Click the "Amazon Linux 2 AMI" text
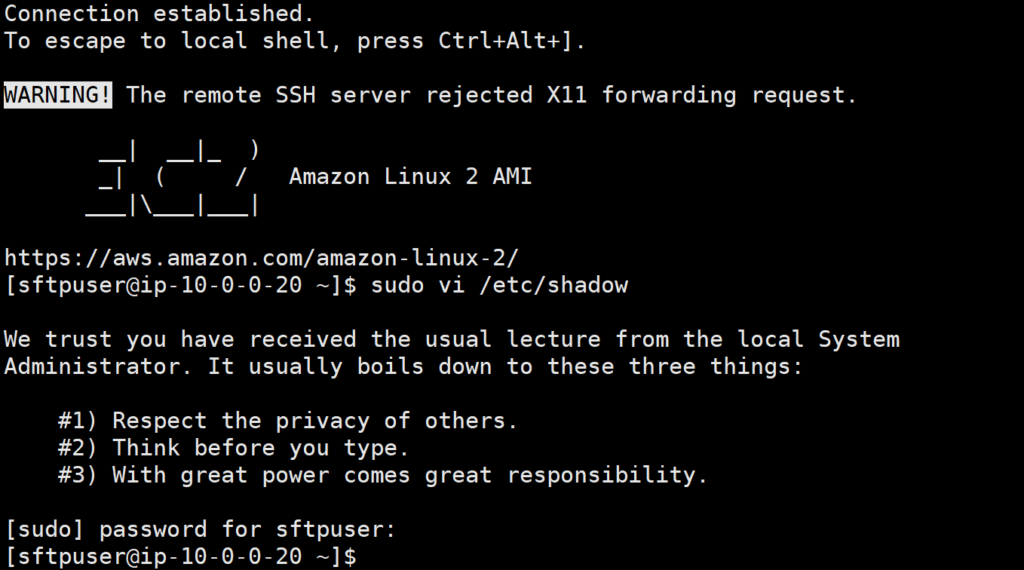Viewport: 1024px width, 570px height. point(410,177)
